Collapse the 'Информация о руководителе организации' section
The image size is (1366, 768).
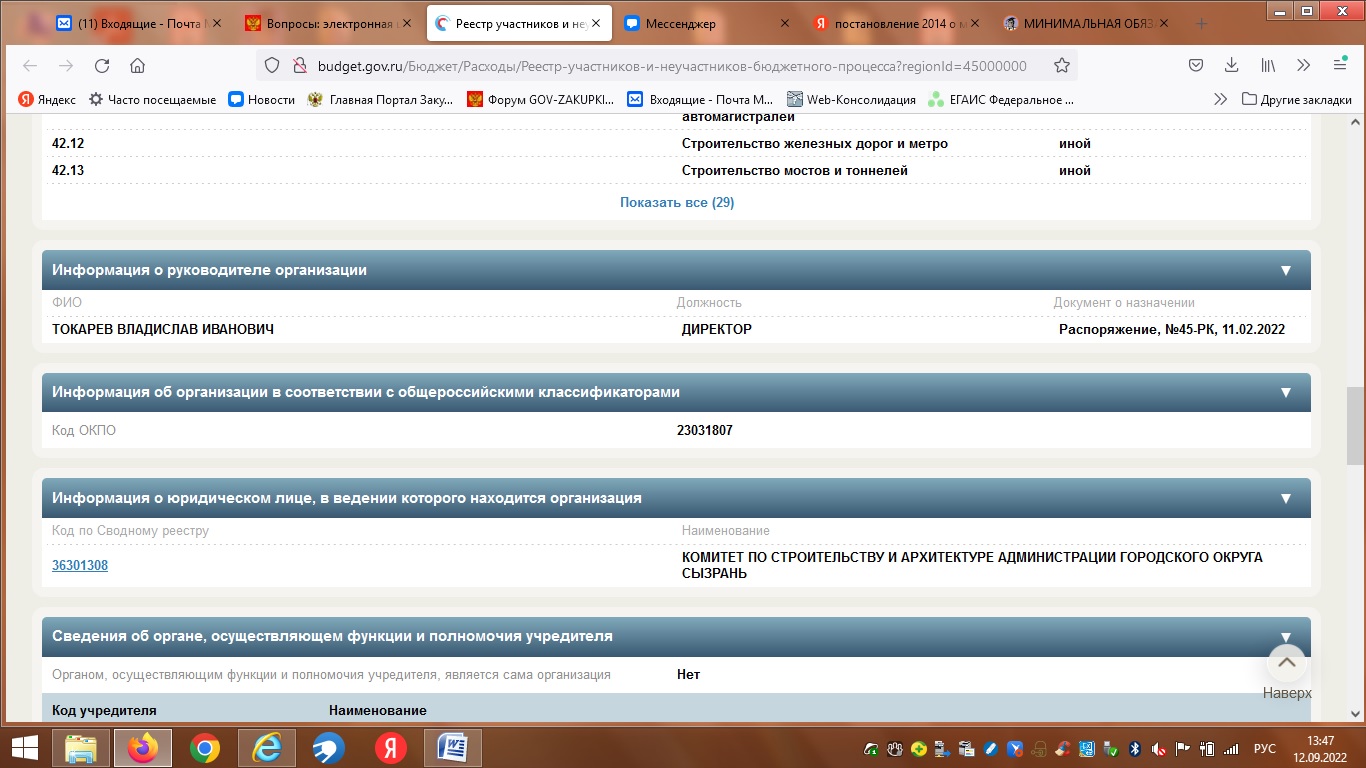1286,271
